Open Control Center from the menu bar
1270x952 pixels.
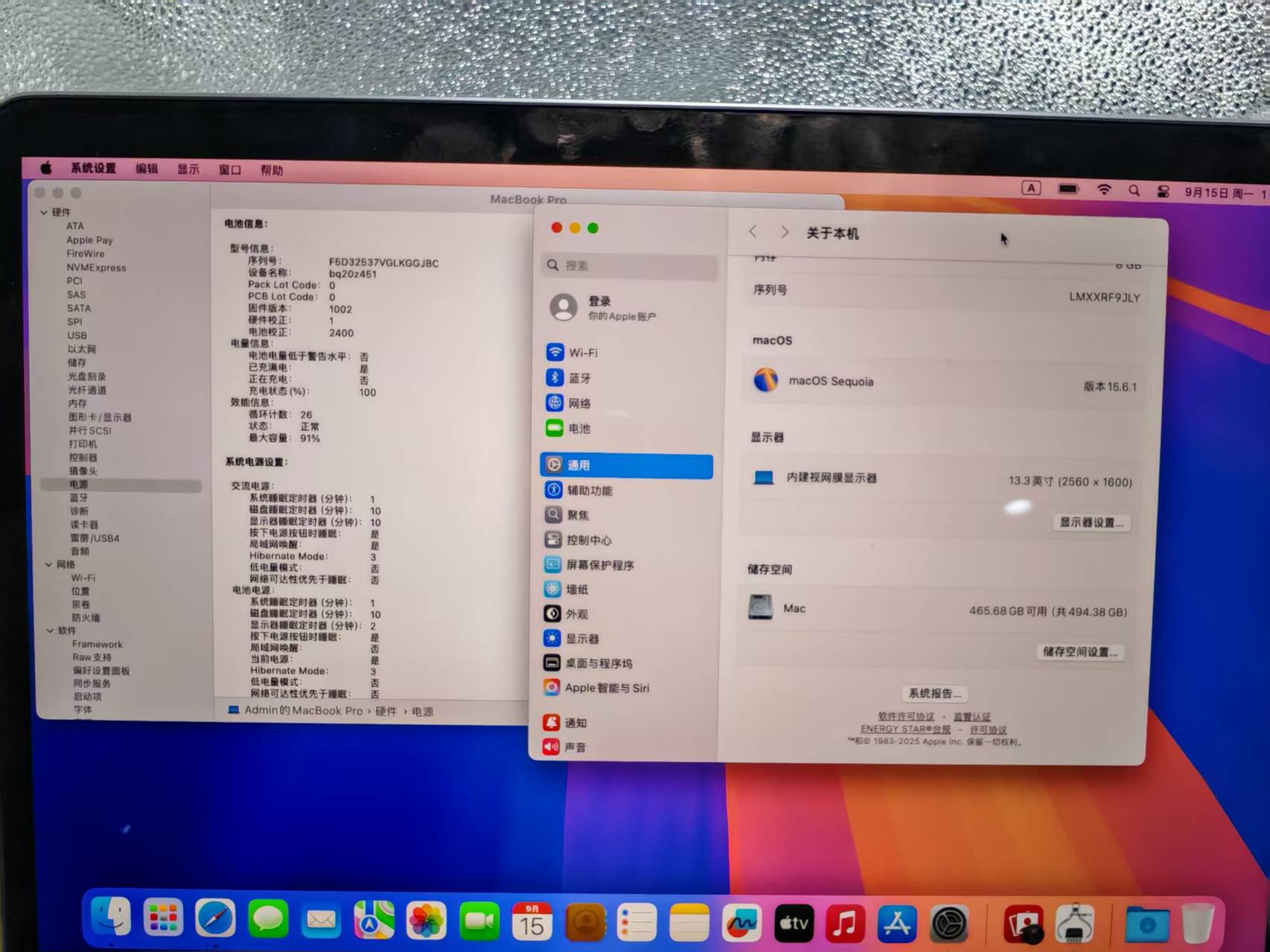click(x=1163, y=191)
